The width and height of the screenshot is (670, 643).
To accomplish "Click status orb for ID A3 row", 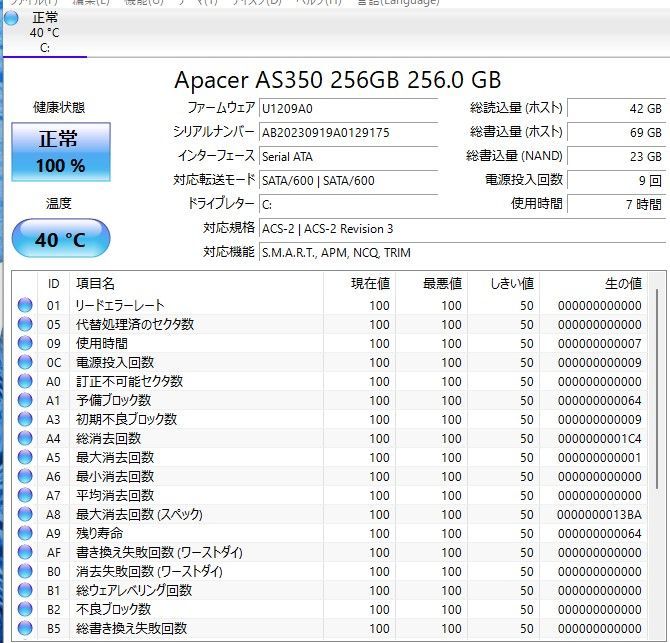I will pos(25,419).
